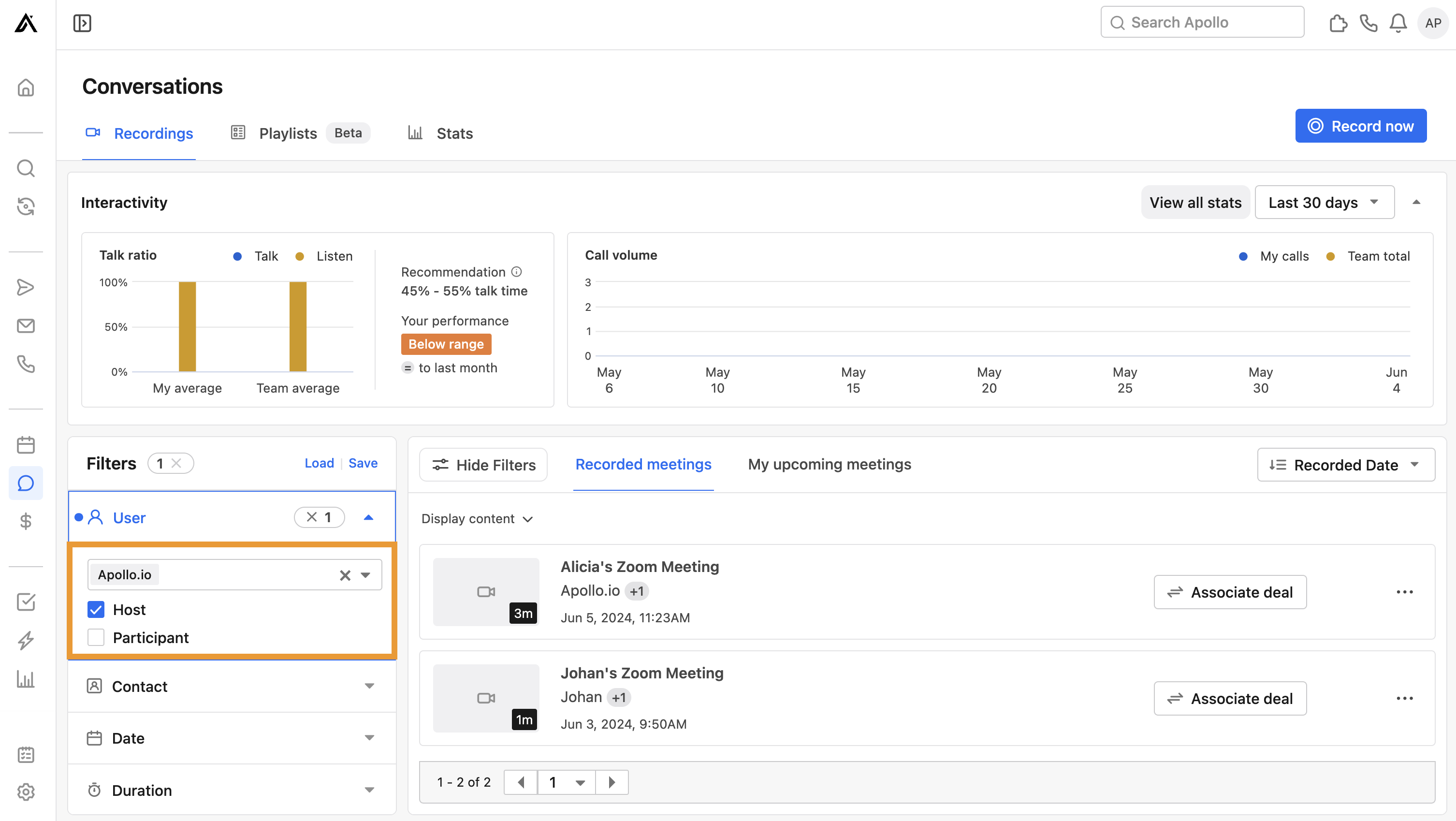Open the integrations puzzle icon in the top bar
The image size is (1456, 821).
pos(1339,23)
